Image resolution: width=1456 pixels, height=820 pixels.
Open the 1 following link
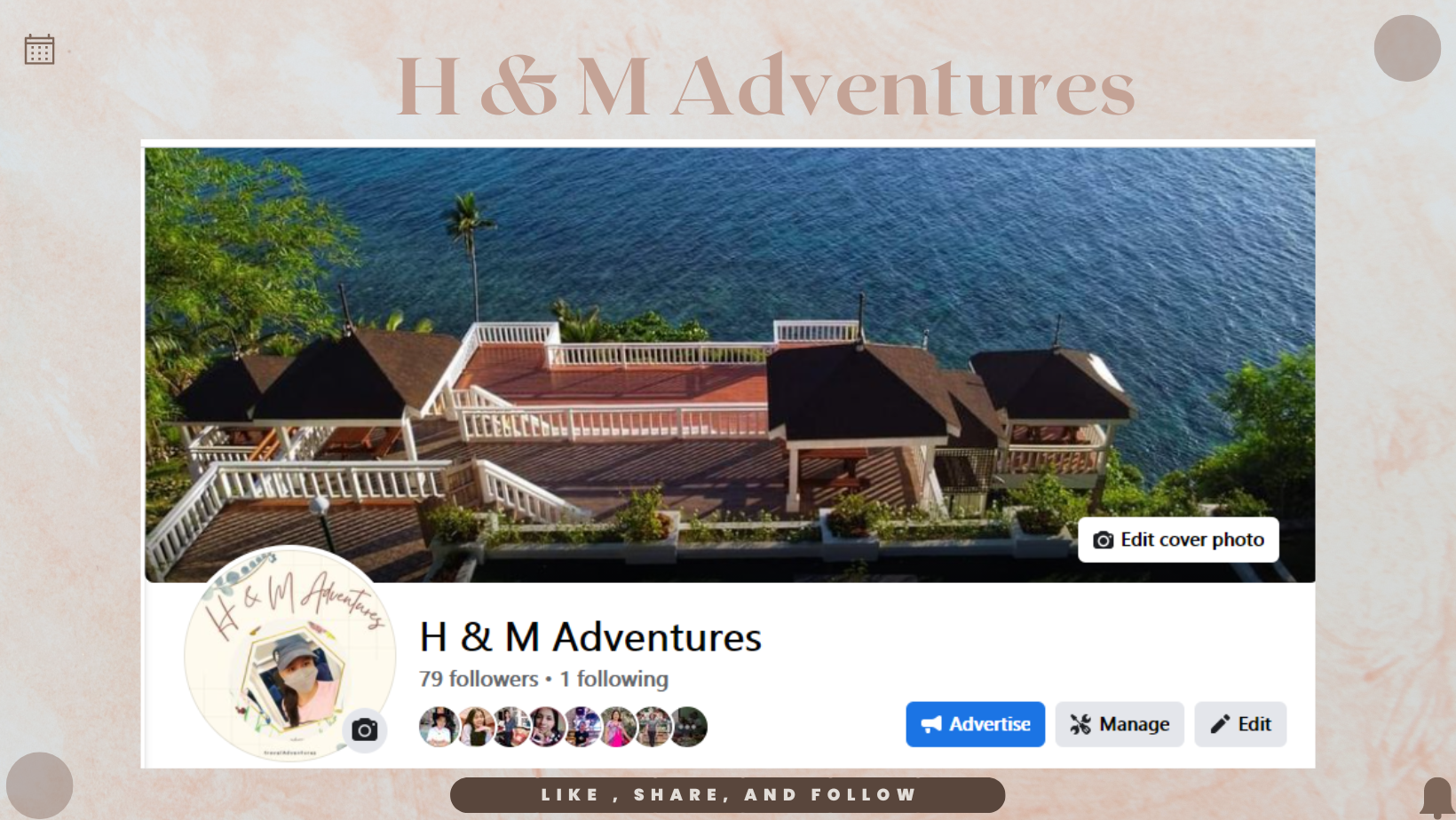613,679
